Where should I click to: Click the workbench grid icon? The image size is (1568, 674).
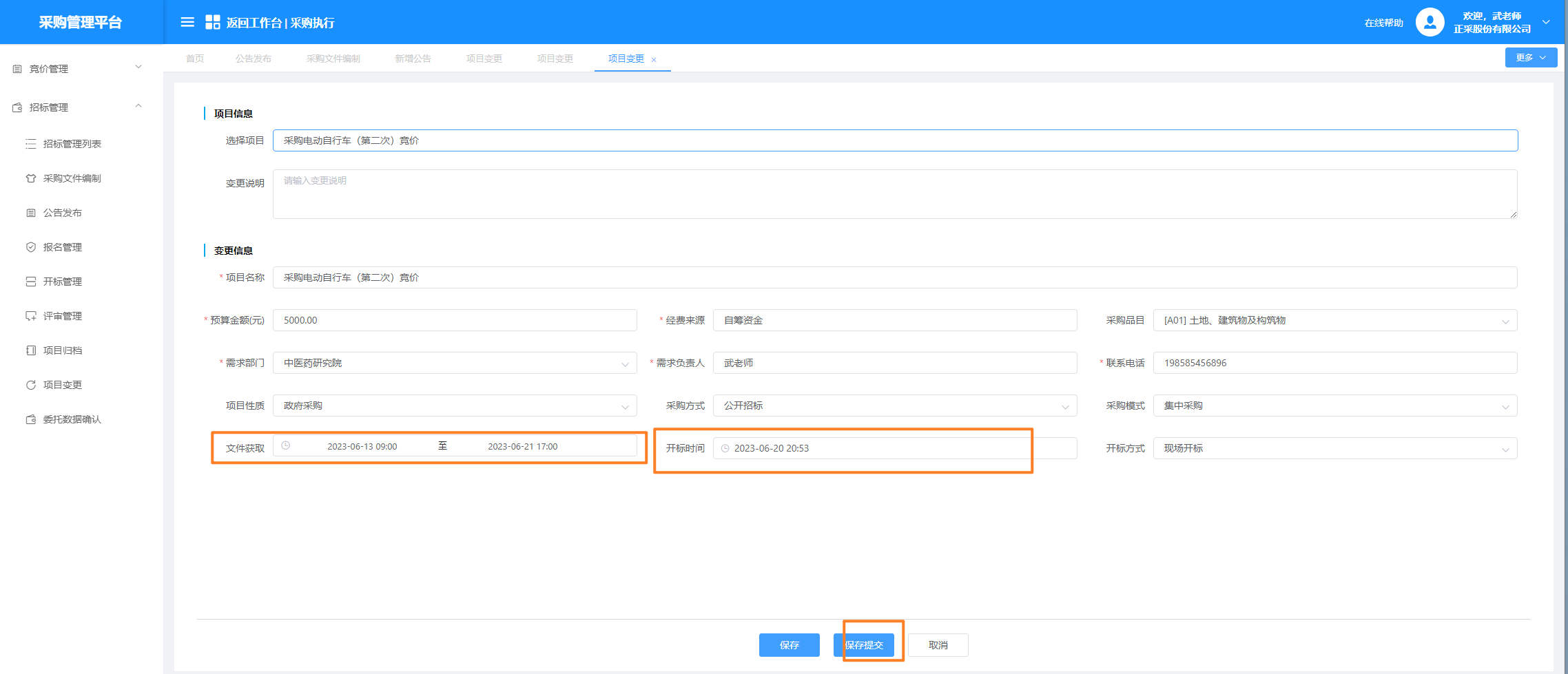coord(213,23)
